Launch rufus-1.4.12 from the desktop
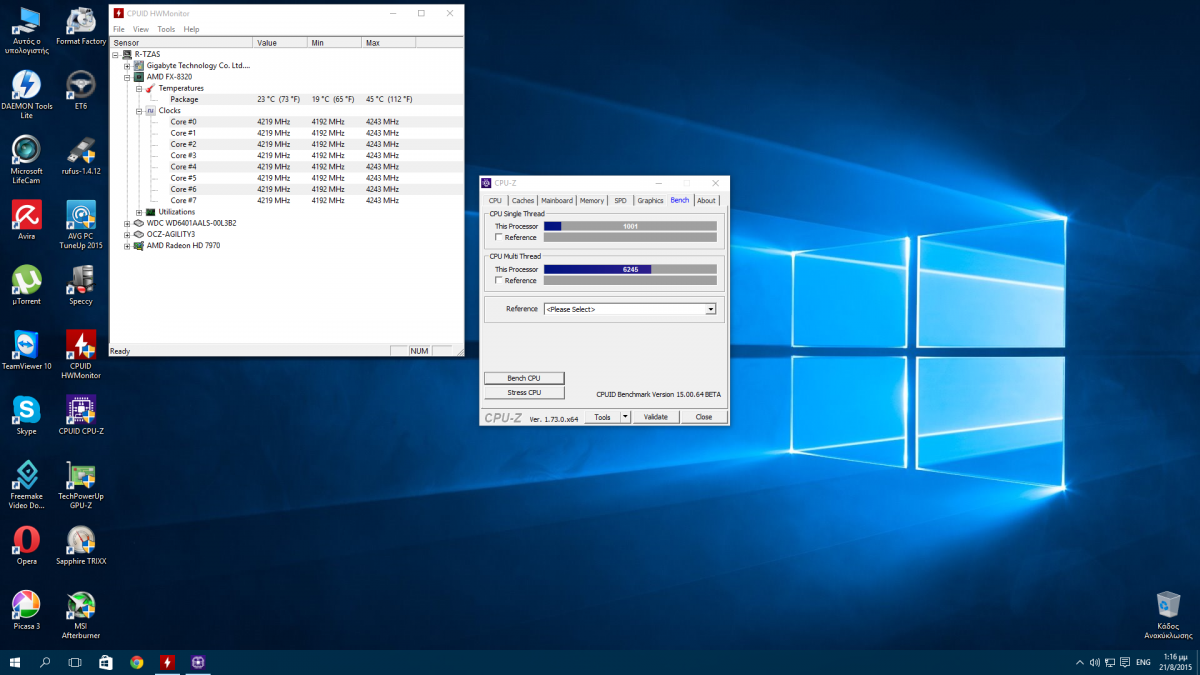The height and width of the screenshot is (675, 1200). point(81,156)
